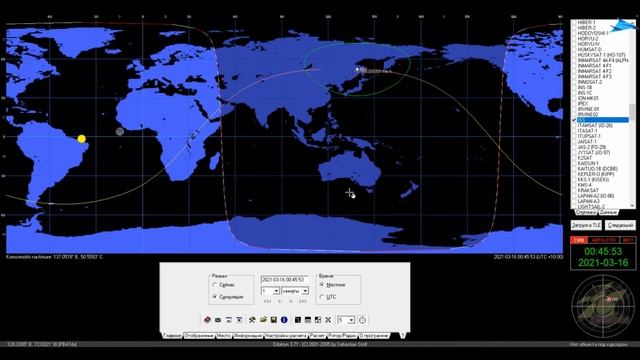The image size is (640, 360).
Task: Click the striped panel layout icon in the toolbar
Action: [x=308, y=320]
